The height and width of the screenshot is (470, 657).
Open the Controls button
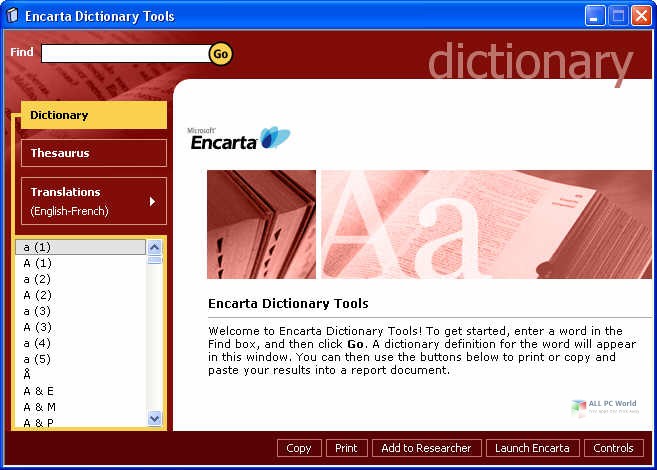click(613, 448)
